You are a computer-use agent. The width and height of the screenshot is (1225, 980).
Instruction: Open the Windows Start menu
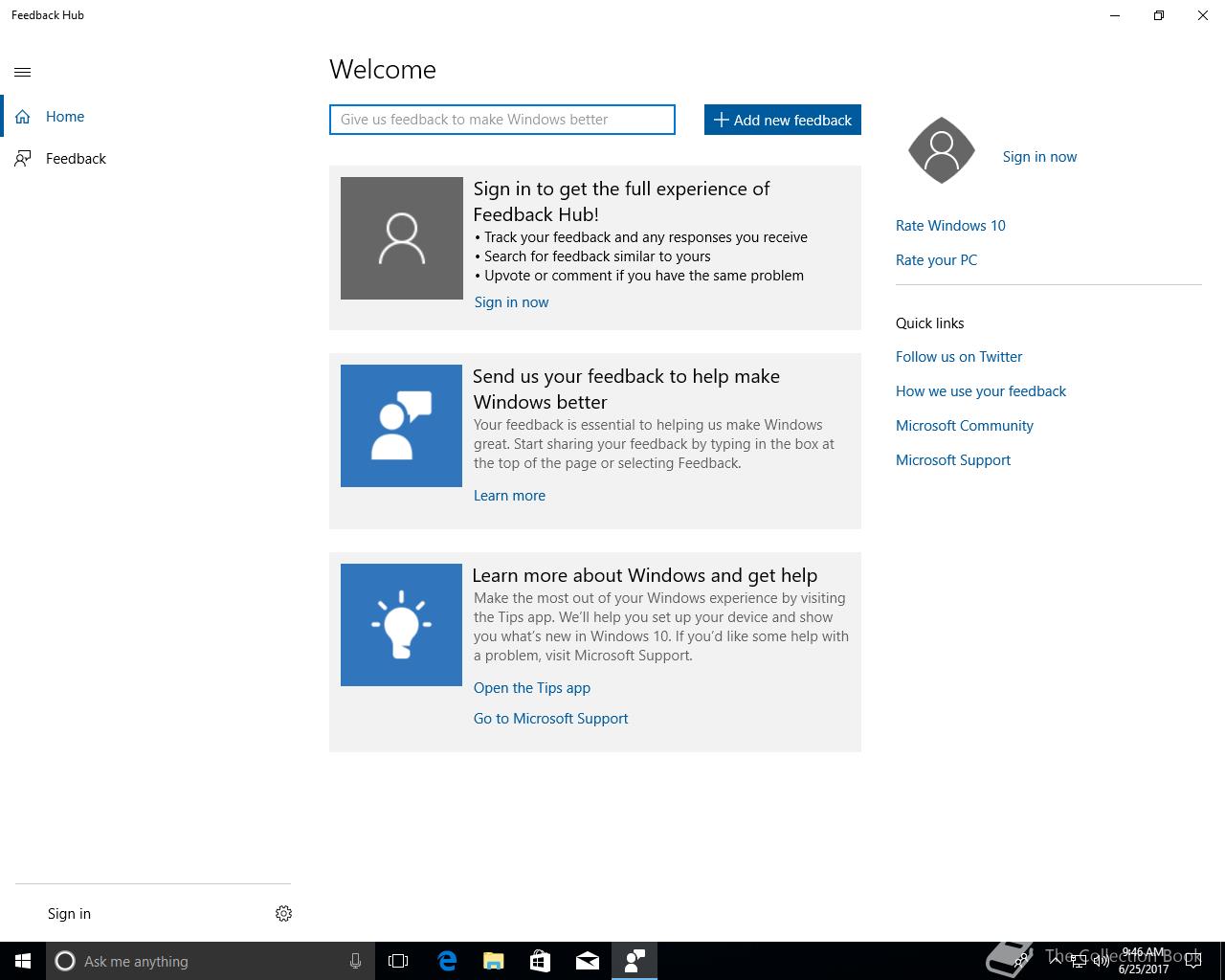point(23,961)
